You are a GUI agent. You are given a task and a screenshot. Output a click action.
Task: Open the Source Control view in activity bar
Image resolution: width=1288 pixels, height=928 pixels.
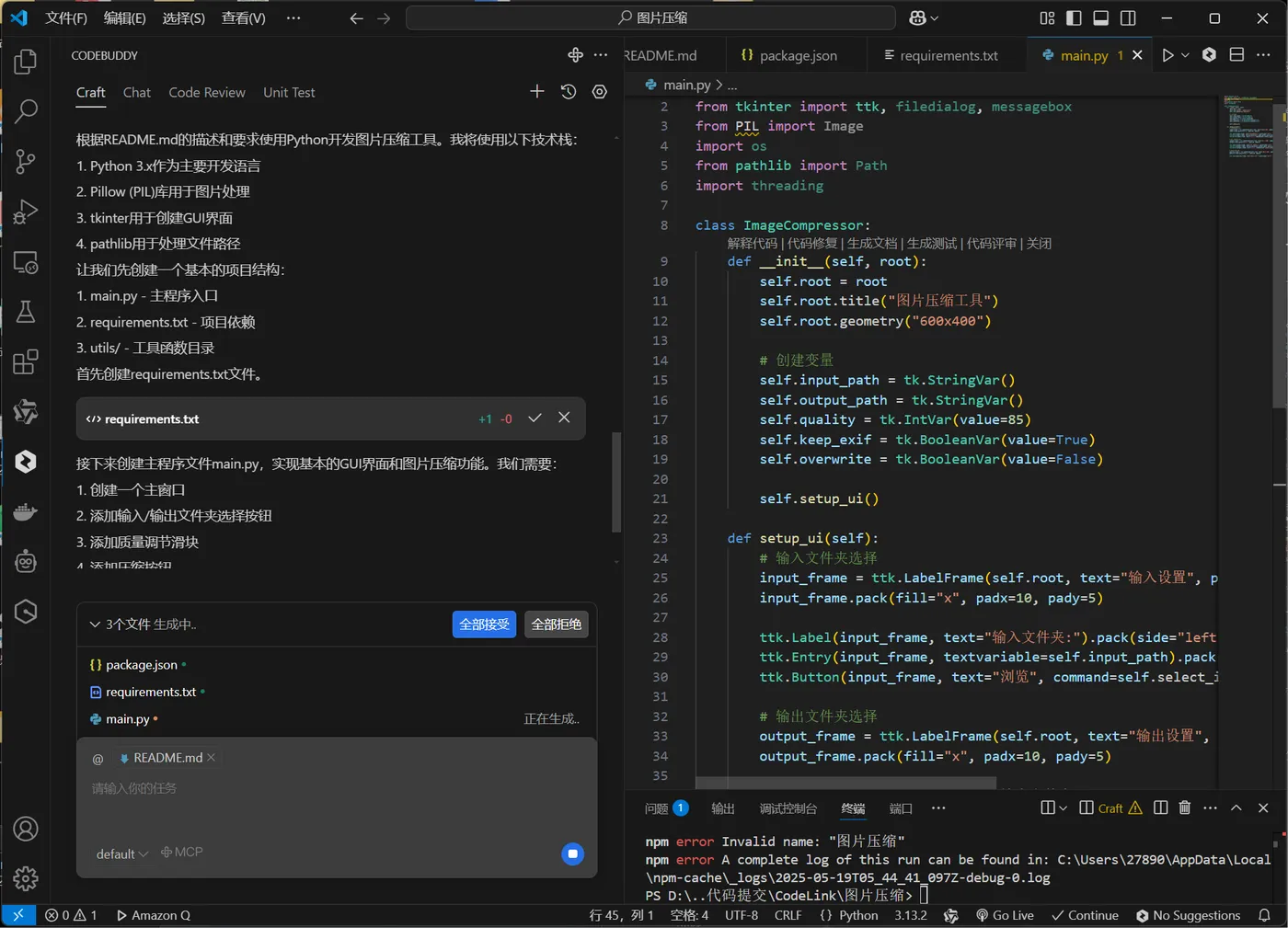click(x=26, y=162)
